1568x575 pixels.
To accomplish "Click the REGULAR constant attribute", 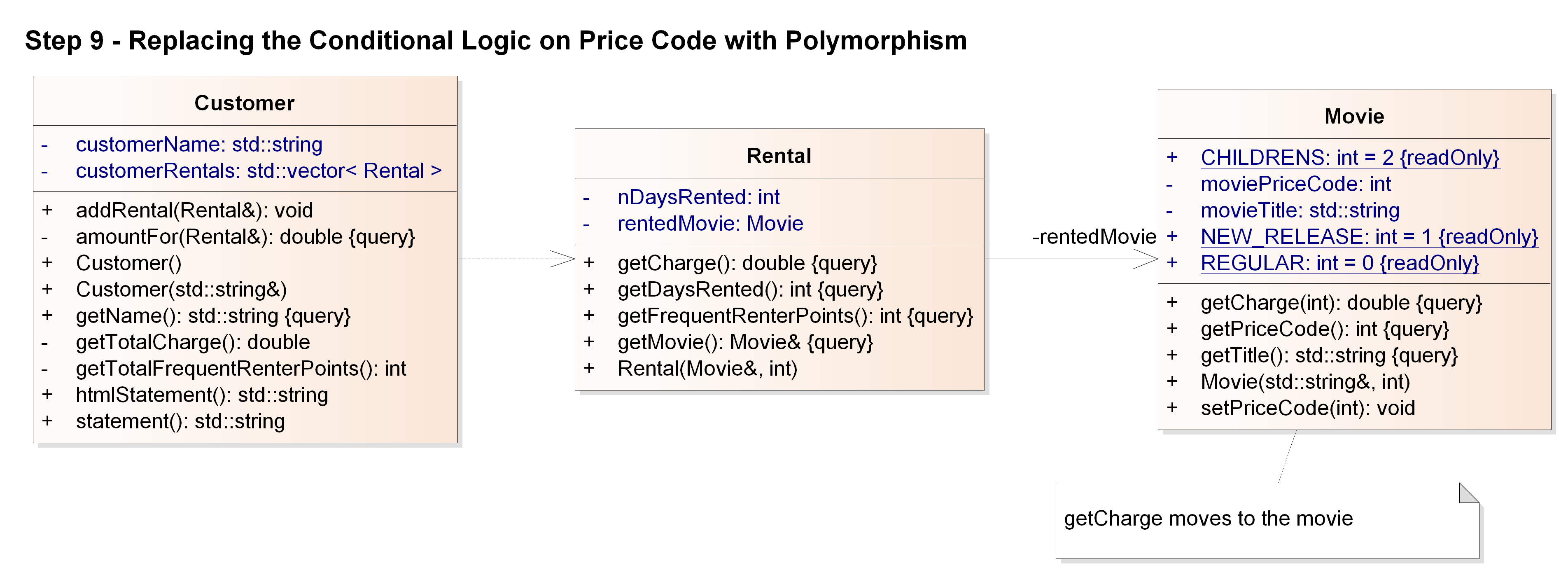I will [x=1339, y=263].
